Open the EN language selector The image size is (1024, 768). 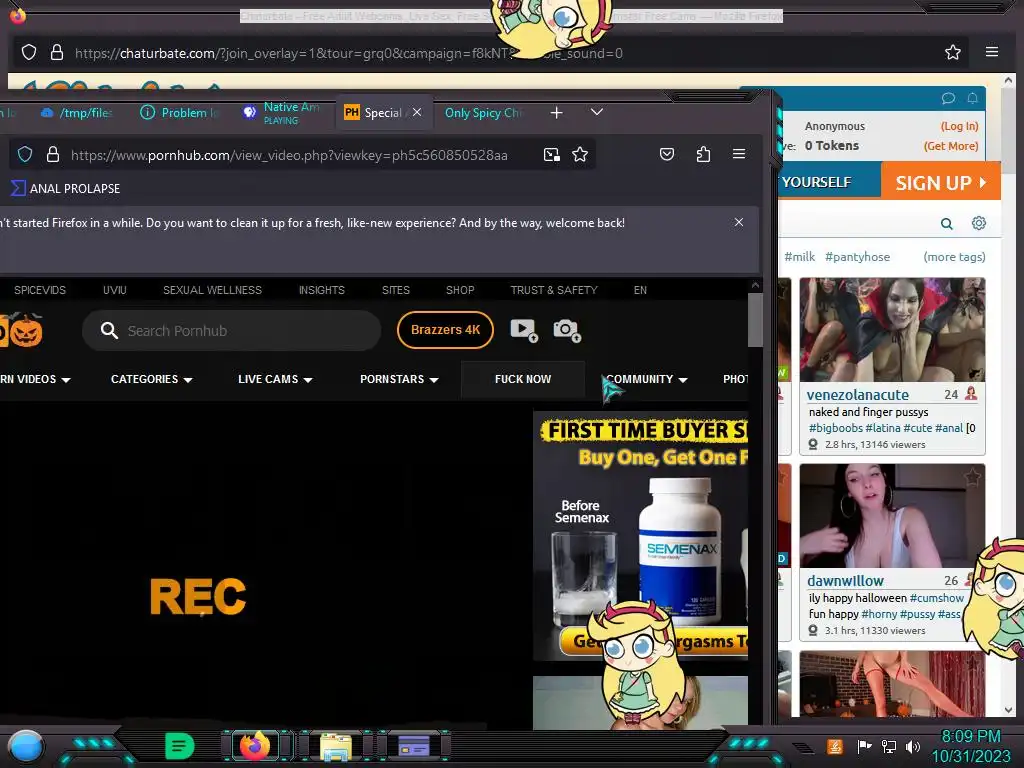[640, 290]
